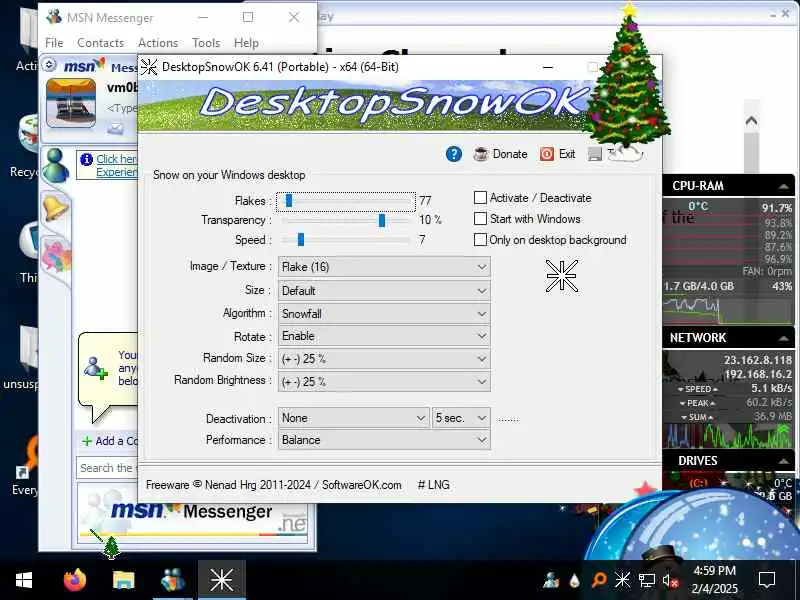Viewport: 800px width, 600px height.
Task: Click the MSN display picture thumbnail
Action: click(x=71, y=103)
